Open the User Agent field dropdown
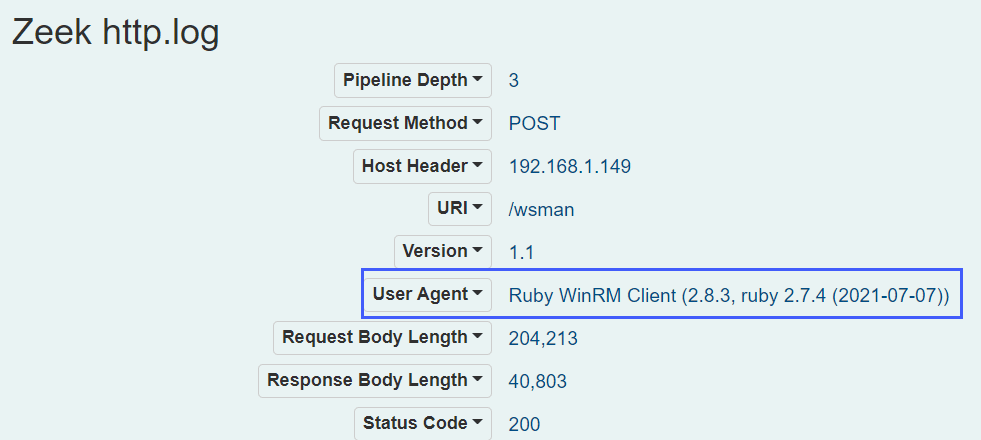This screenshot has height=440, width=981. [x=427, y=294]
